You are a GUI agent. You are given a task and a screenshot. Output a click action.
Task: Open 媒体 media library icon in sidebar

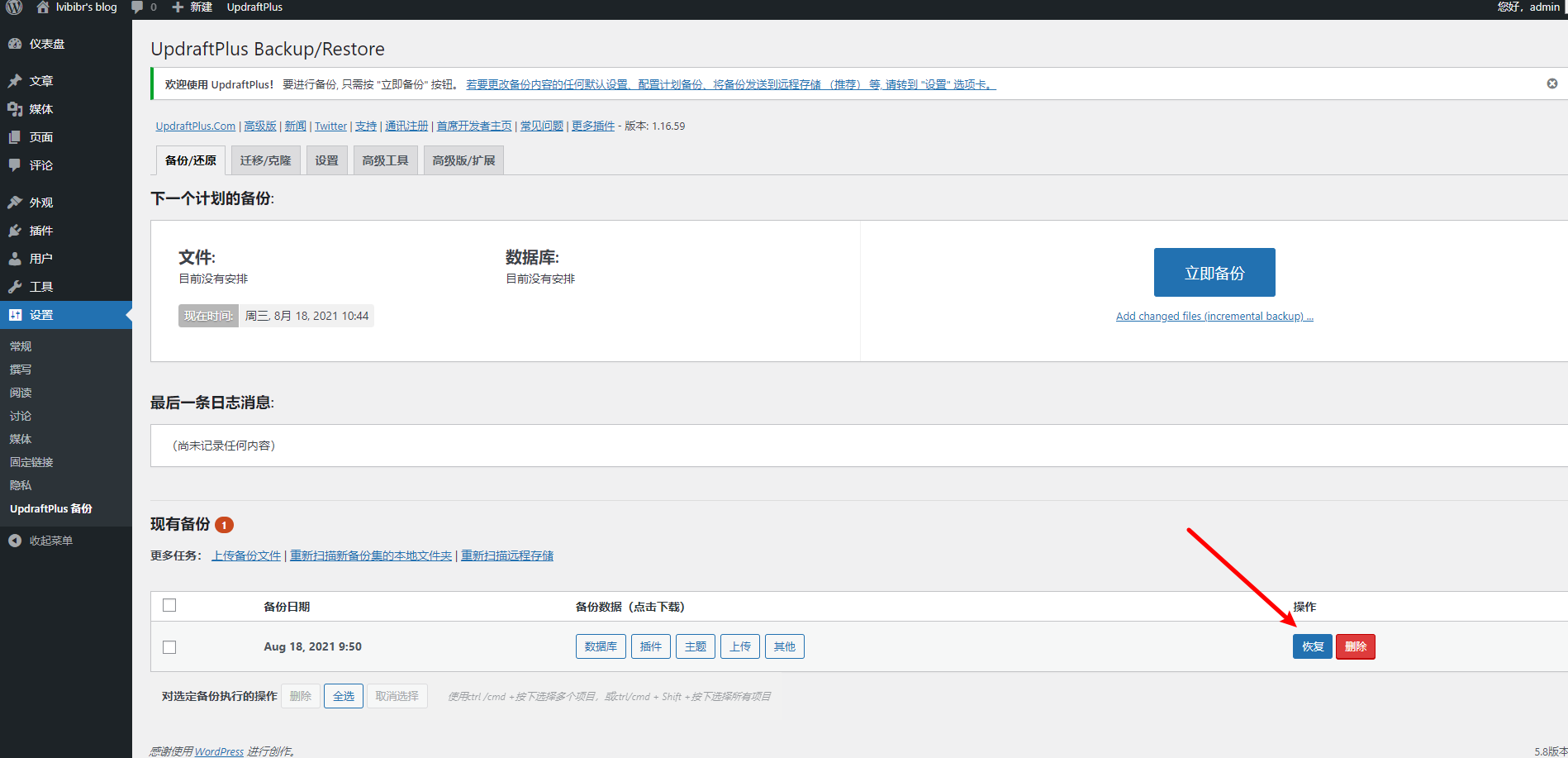15,109
